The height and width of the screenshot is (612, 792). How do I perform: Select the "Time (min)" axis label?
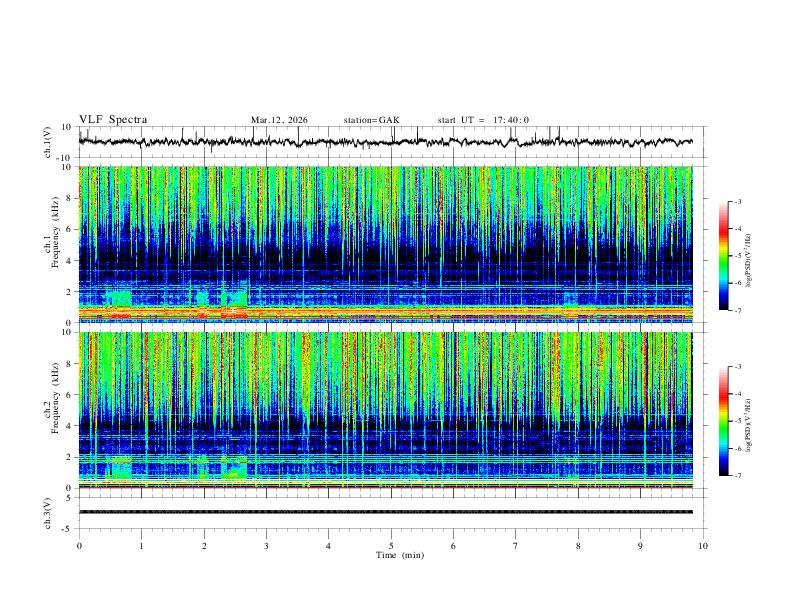(400, 555)
